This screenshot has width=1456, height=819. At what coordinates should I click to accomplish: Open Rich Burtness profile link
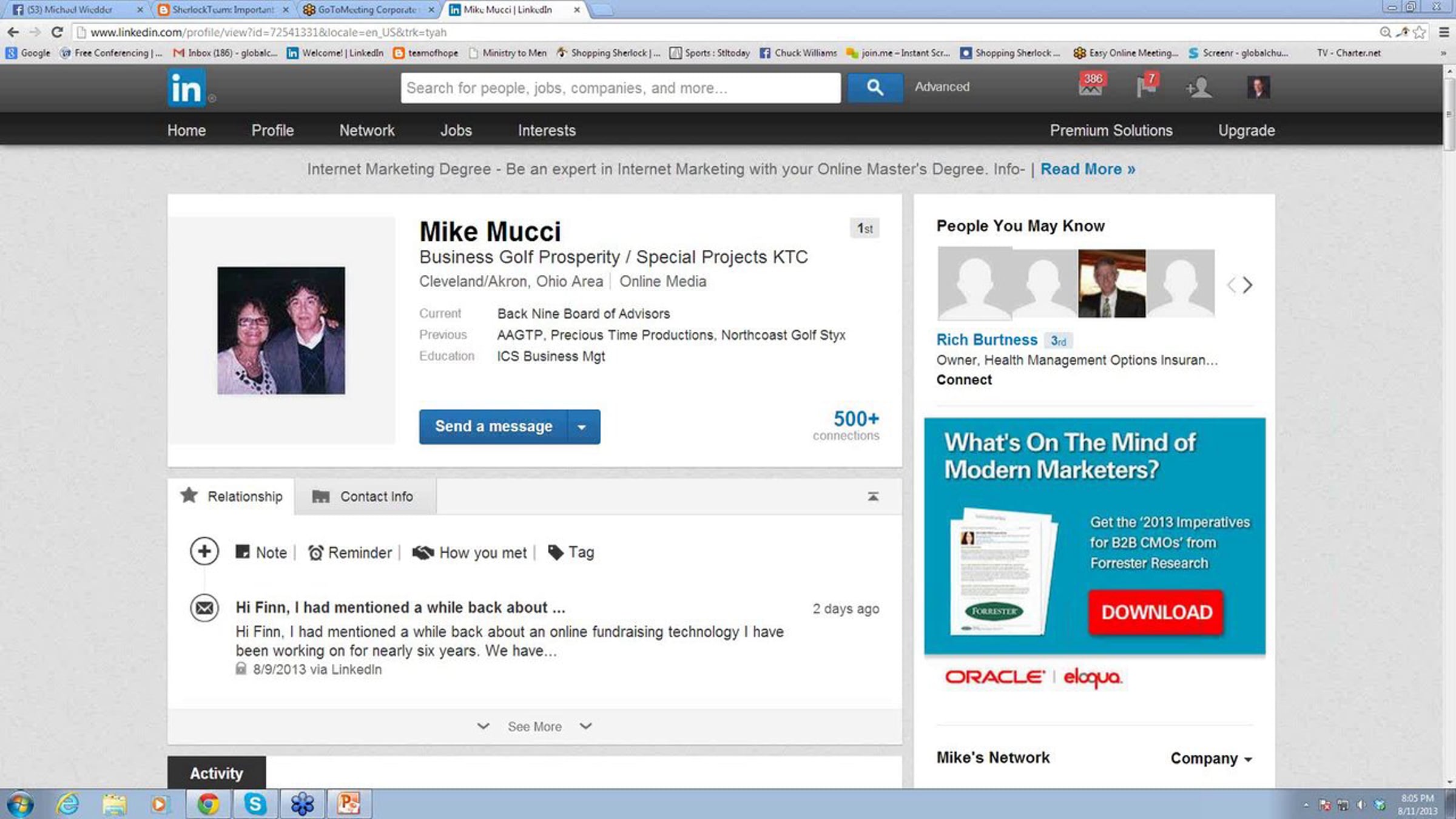point(987,340)
